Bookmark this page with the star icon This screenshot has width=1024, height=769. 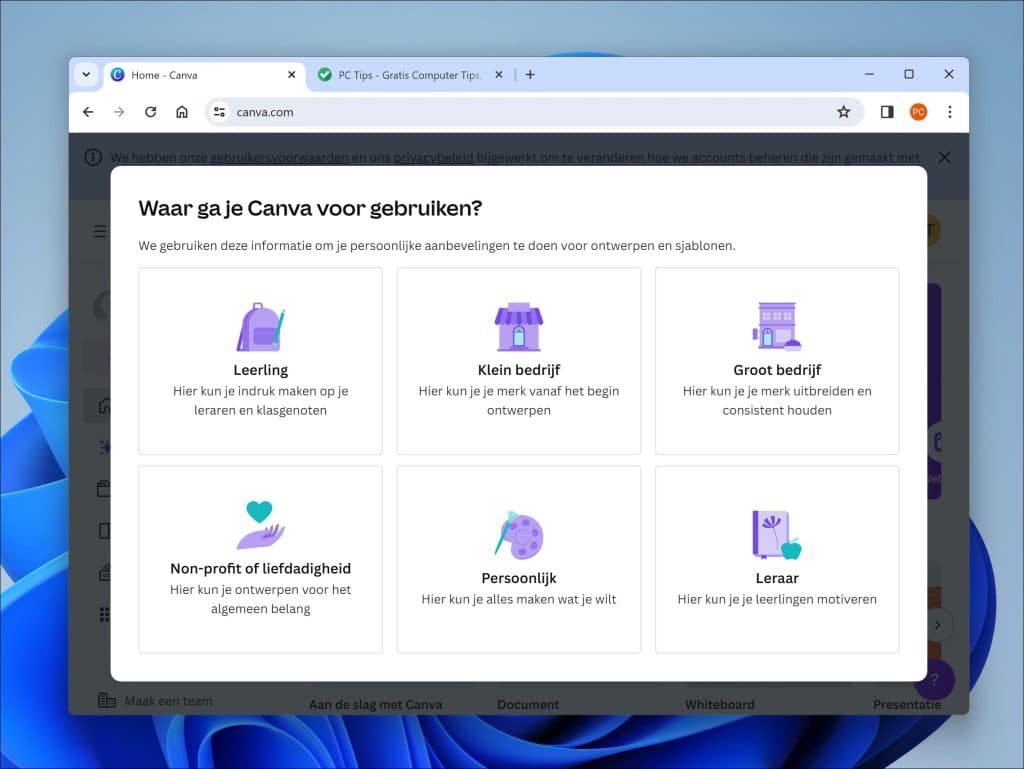click(843, 112)
